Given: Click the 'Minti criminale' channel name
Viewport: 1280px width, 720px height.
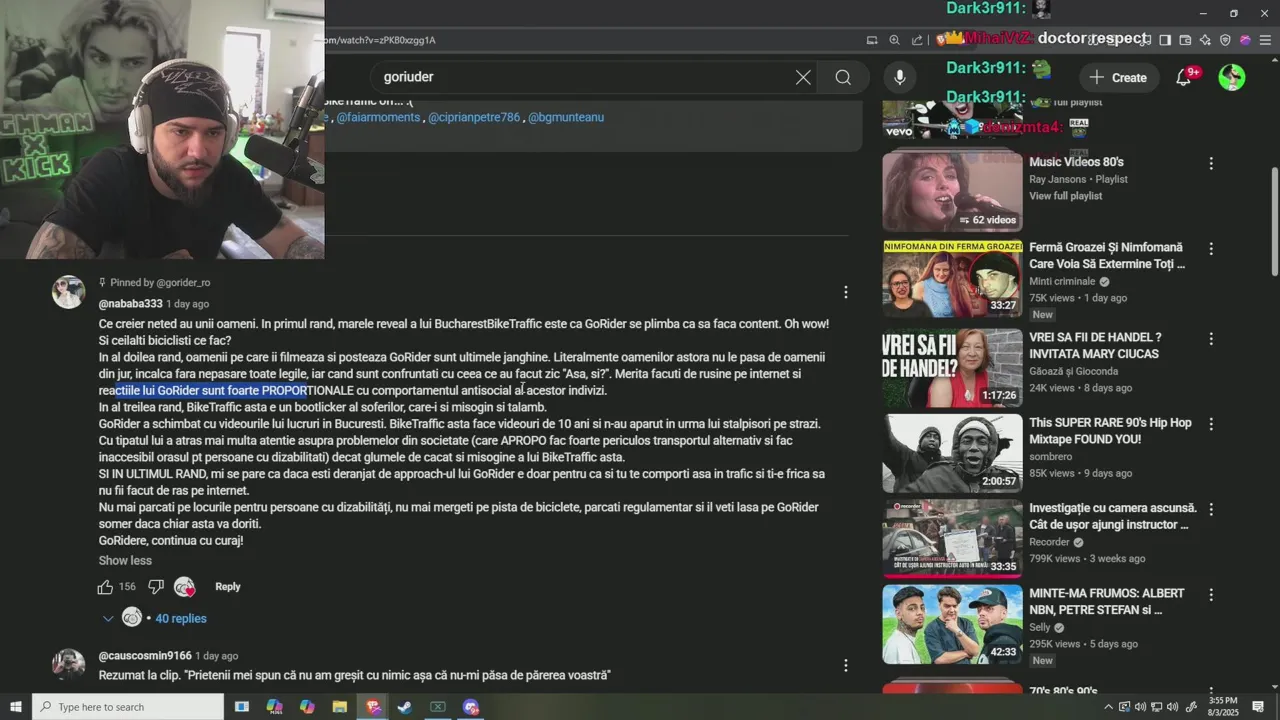Looking at the screenshot, I should pyautogui.click(x=1062, y=282).
